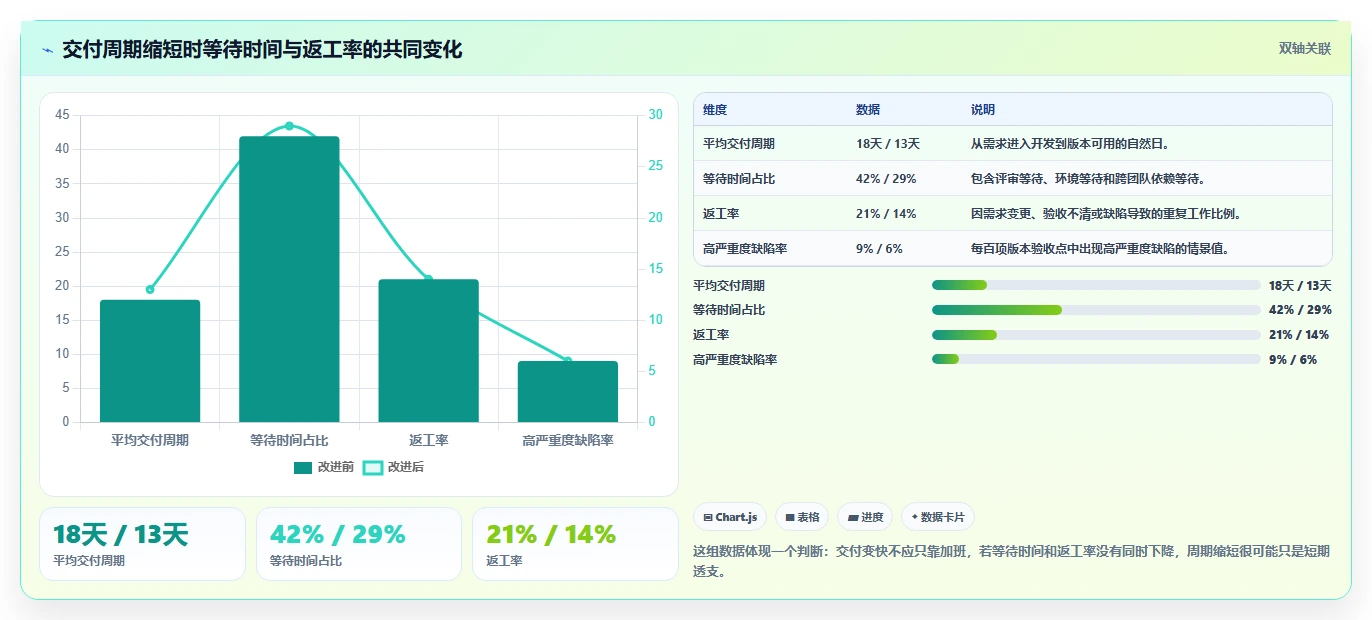Click description starting 包含评审等待
Viewport: 1372px width, 620px height.
1088,179
